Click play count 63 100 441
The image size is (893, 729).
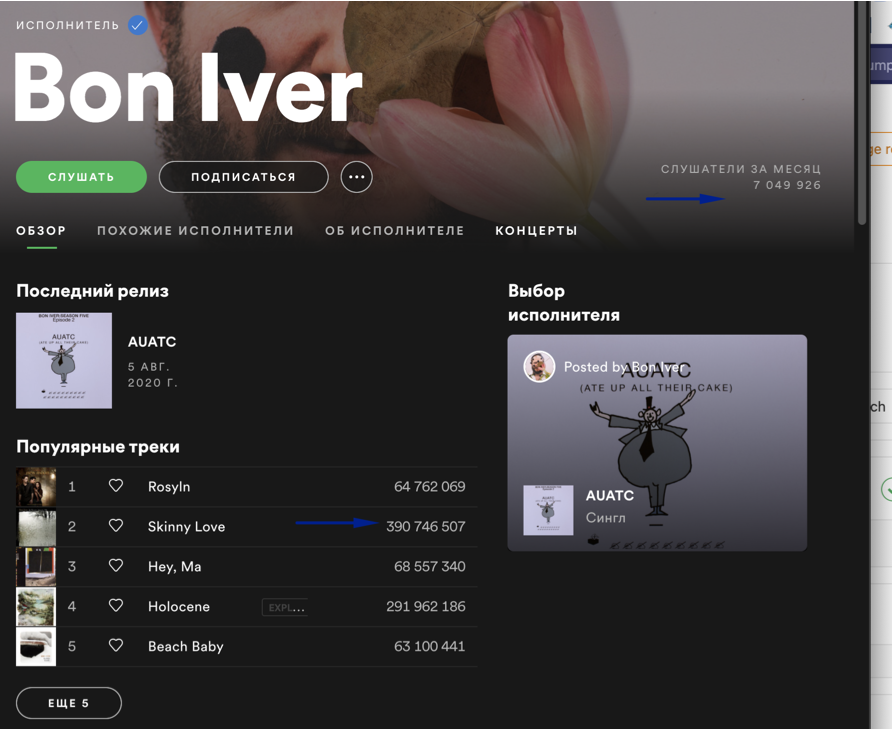click(x=429, y=646)
